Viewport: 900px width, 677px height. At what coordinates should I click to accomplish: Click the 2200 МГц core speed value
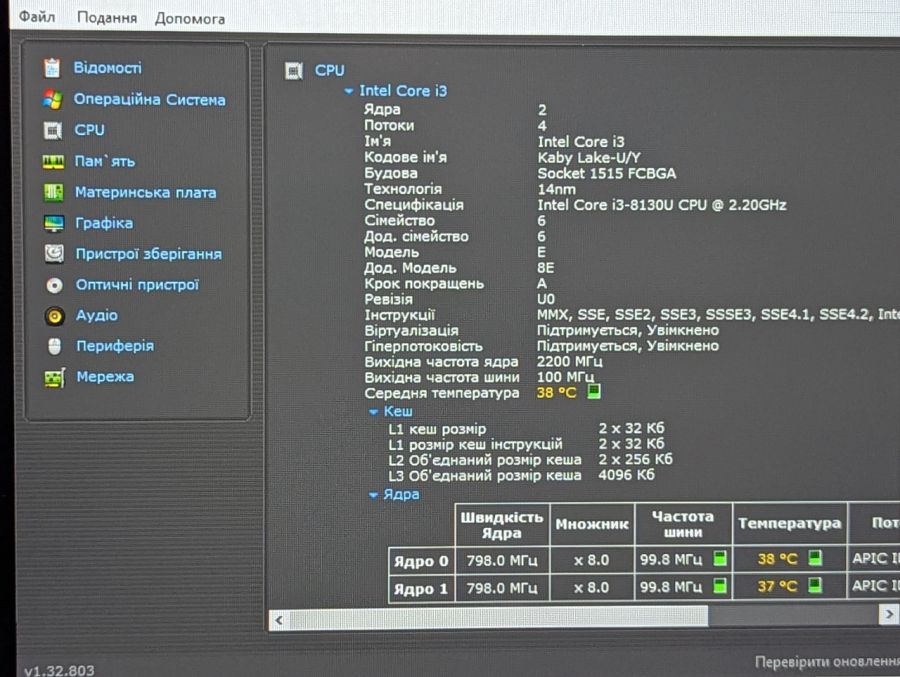[x=569, y=361]
